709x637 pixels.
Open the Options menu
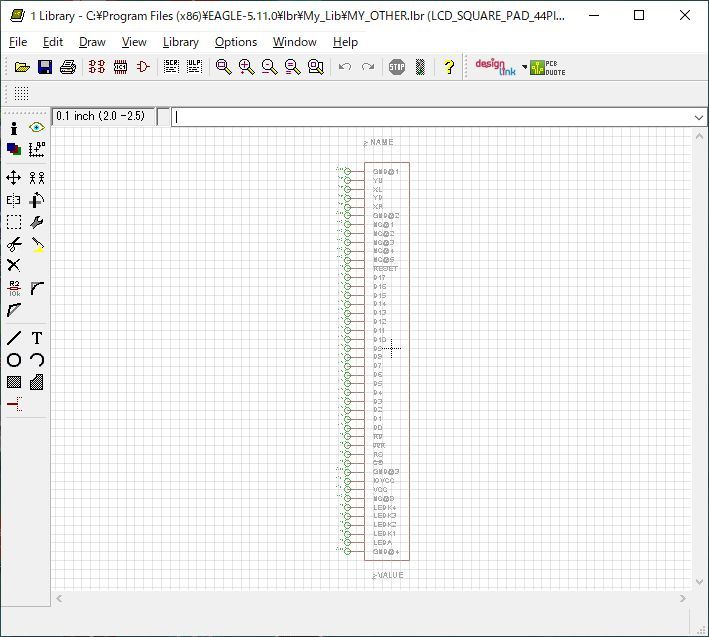pos(235,42)
